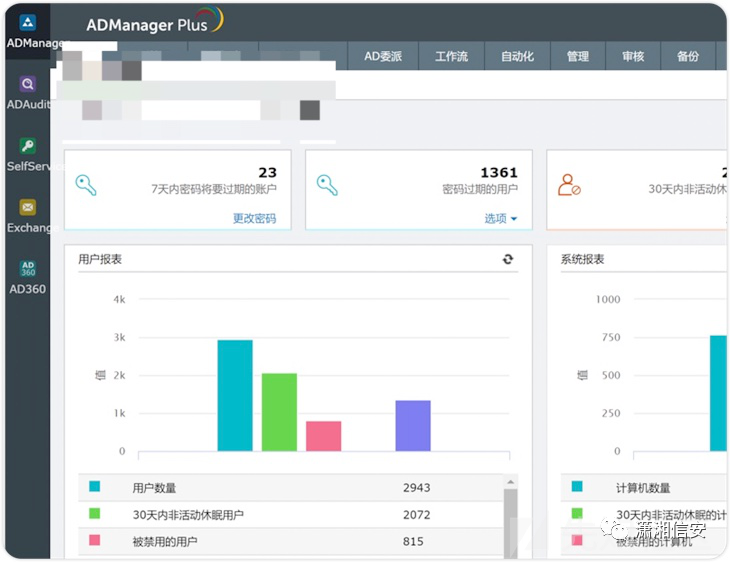The height and width of the screenshot is (562, 730).
Task: Select the 30天内非活动休眠用户 legend row
Action: point(291,515)
